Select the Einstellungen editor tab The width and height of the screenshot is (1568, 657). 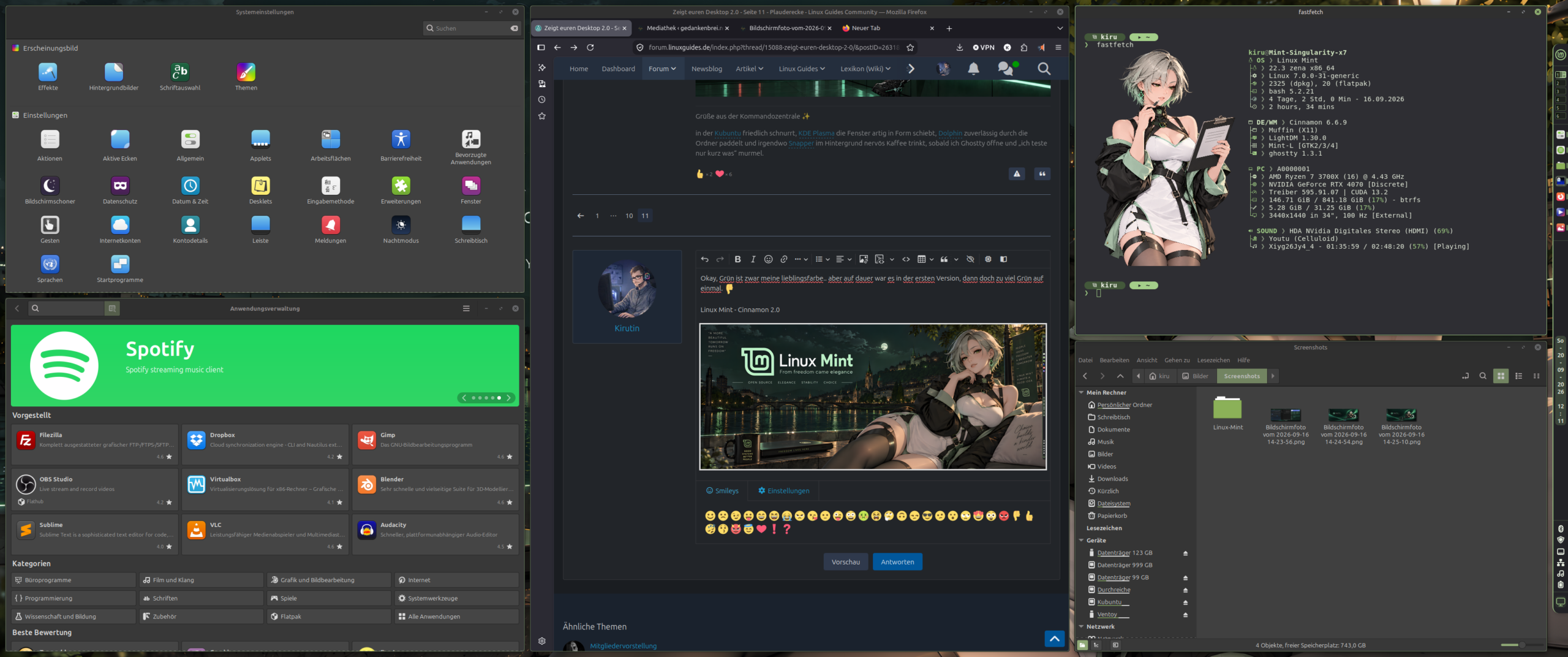(x=783, y=491)
